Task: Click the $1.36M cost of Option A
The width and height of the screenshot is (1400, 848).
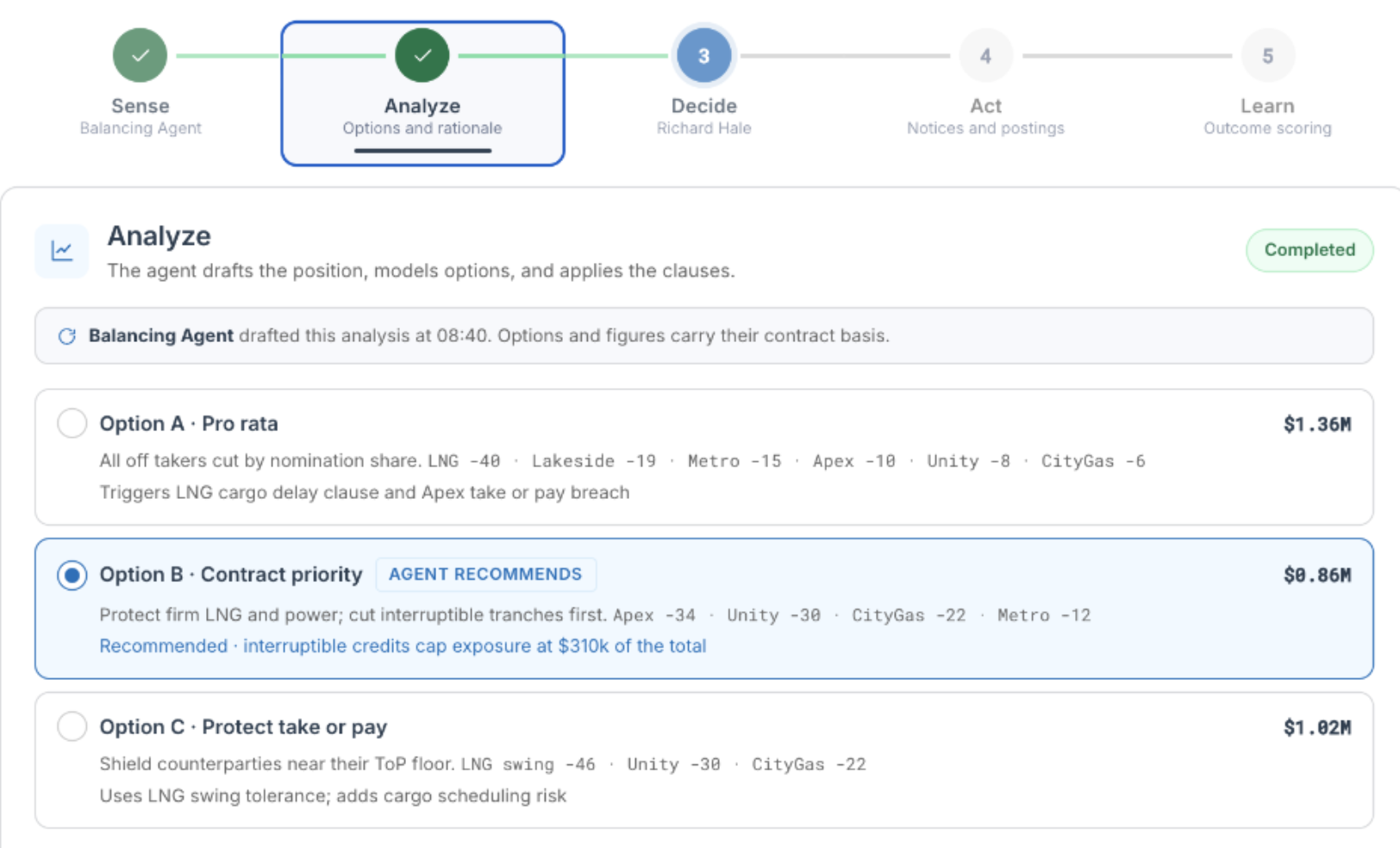Action: coord(1317,424)
